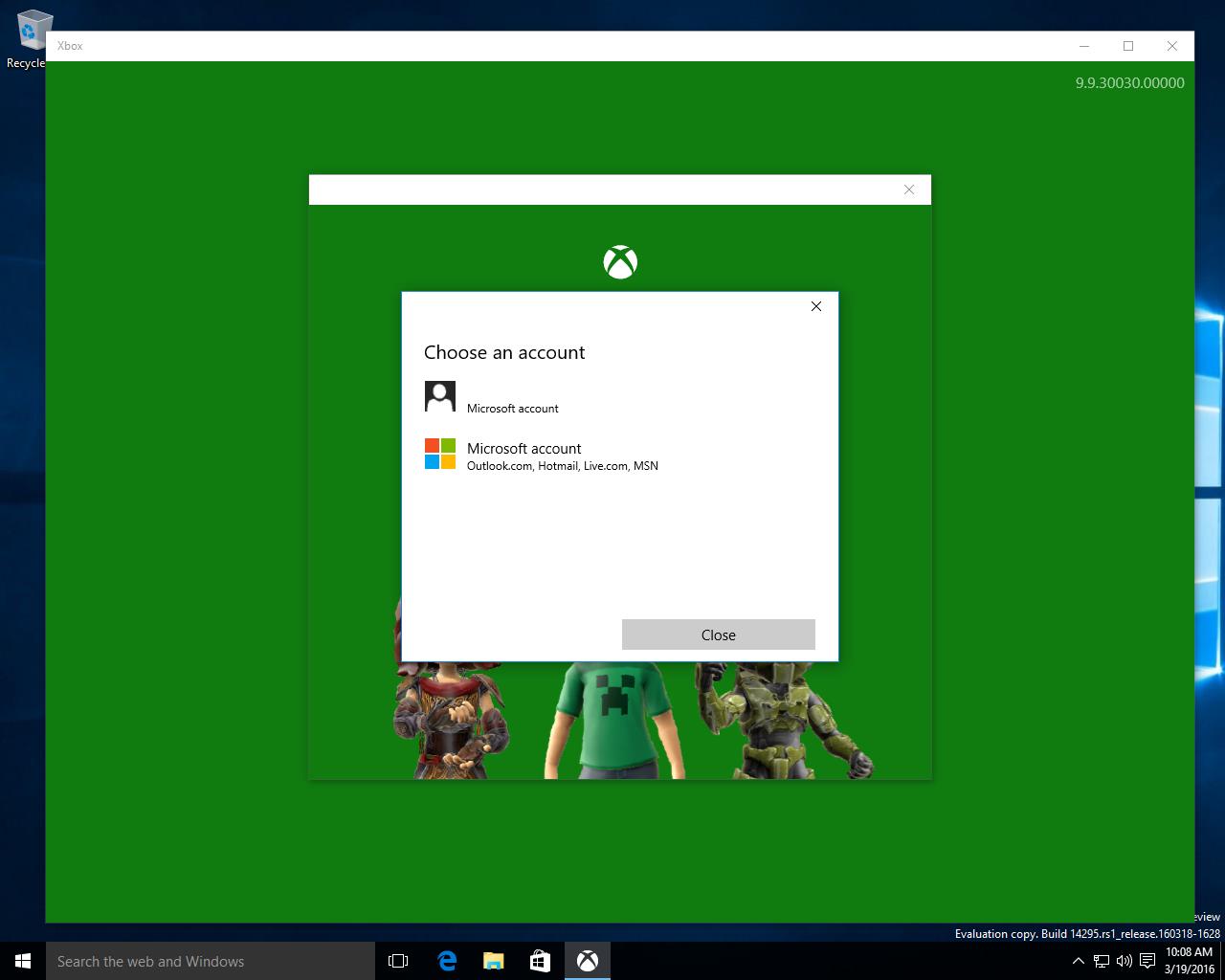Click the 'Search the web and Windows' box
The width and height of the screenshot is (1225, 980).
(x=211, y=961)
